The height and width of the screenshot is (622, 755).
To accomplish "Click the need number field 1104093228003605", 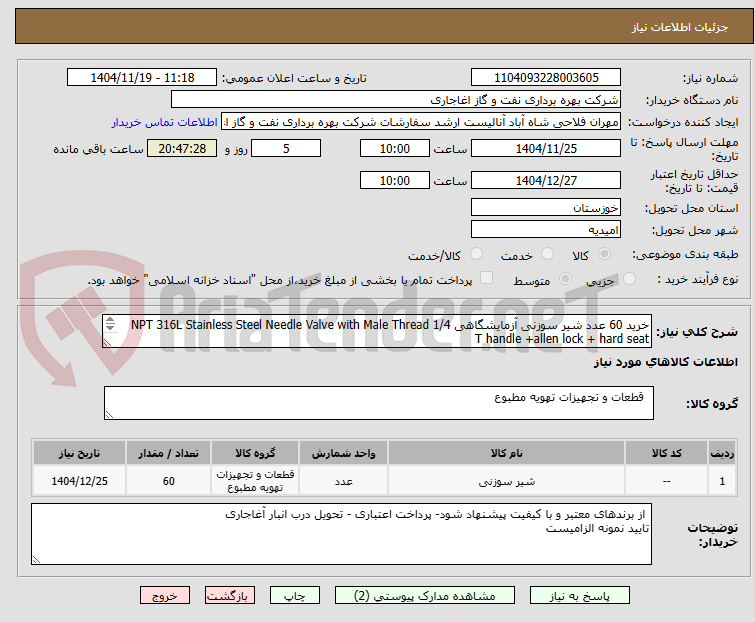I will pyautogui.click(x=546, y=78).
